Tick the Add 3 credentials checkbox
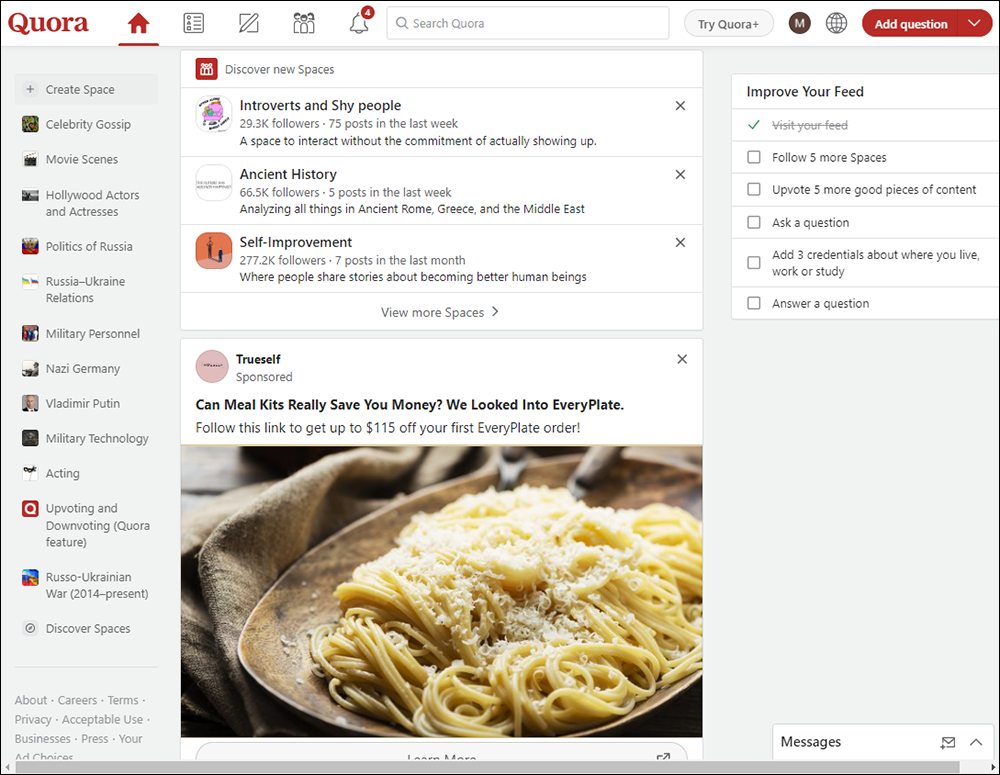The height and width of the screenshot is (775, 1000). point(754,263)
